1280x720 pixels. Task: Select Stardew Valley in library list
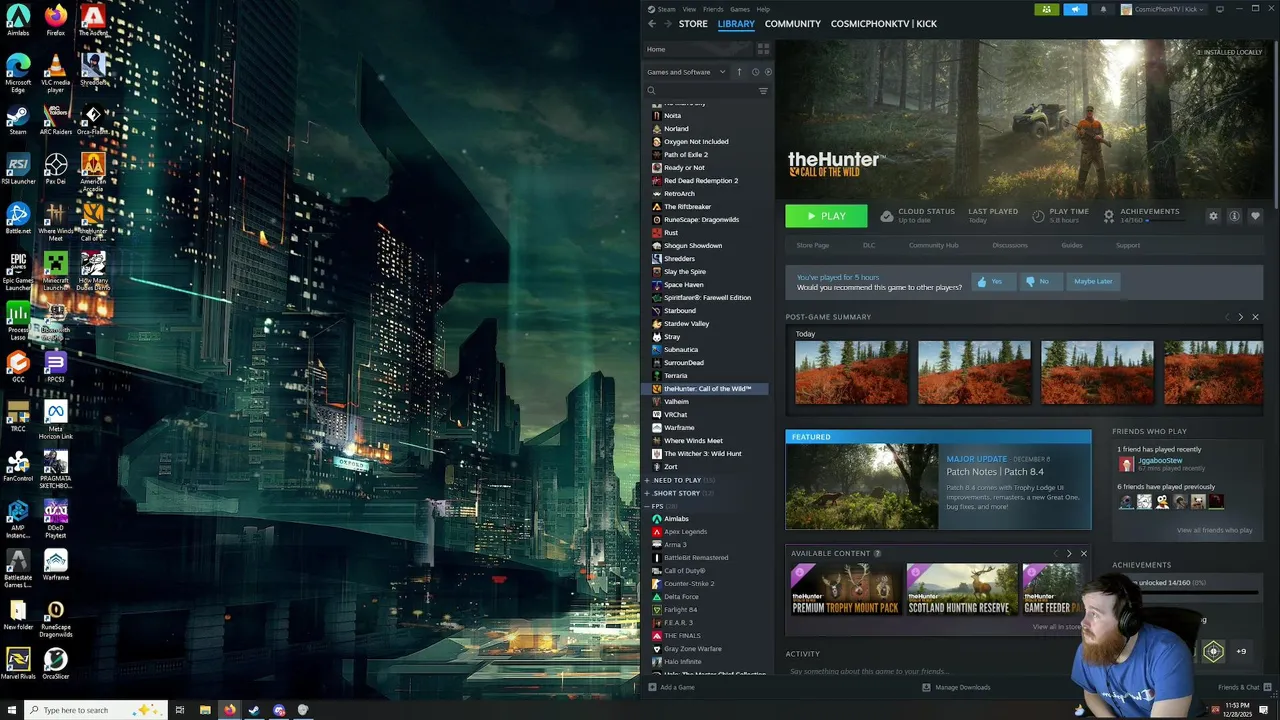[686, 324]
